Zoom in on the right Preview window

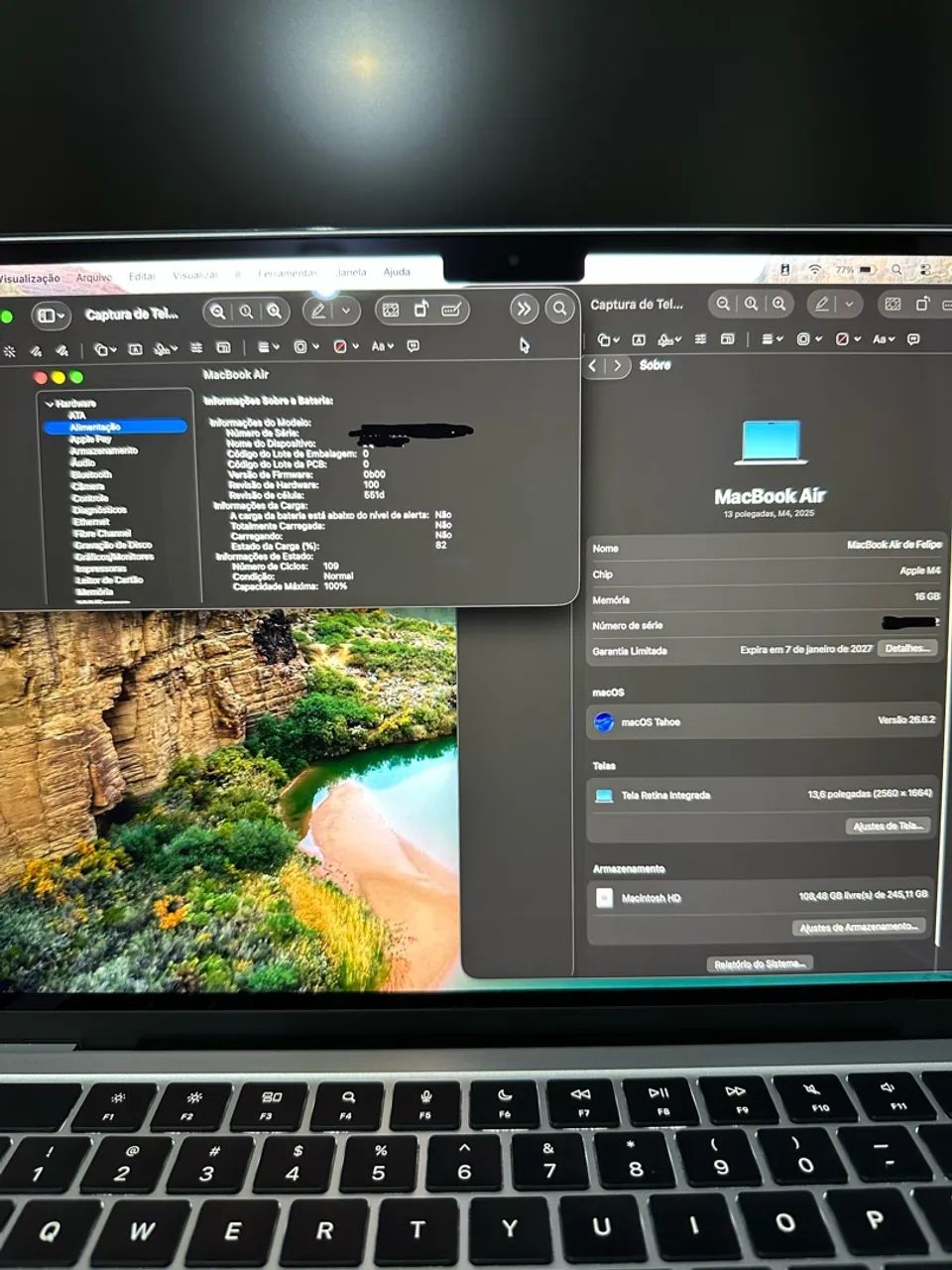tap(779, 304)
